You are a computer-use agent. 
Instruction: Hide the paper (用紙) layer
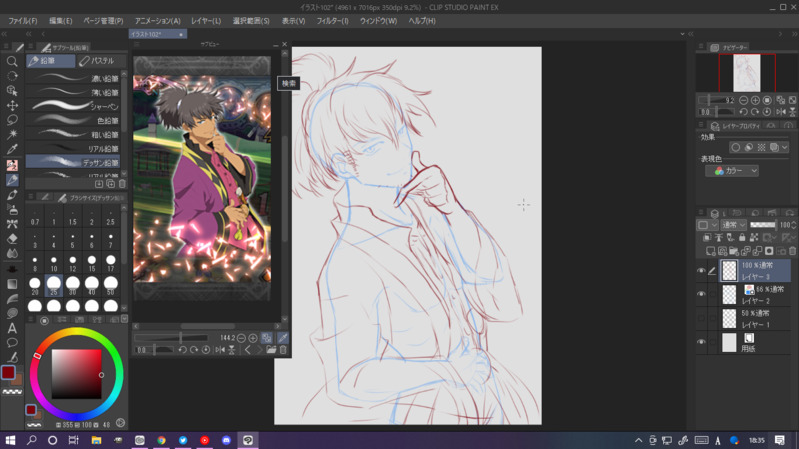point(701,342)
